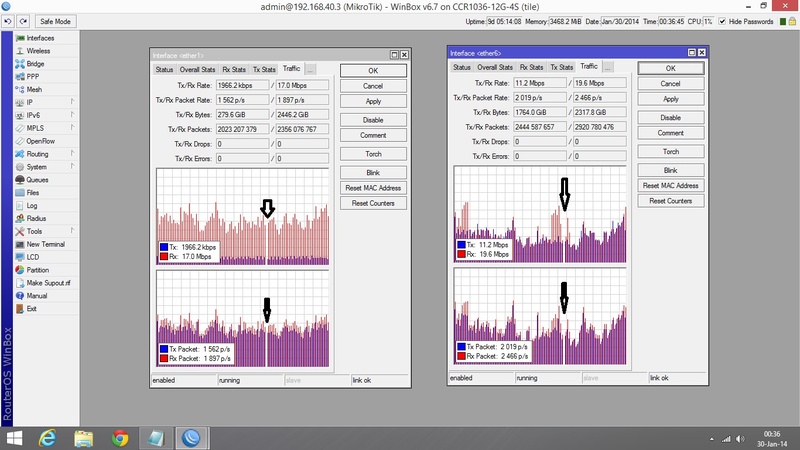Open Chrome from the taskbar
This screenshot has height=450, width=800.
click(120, 438)
